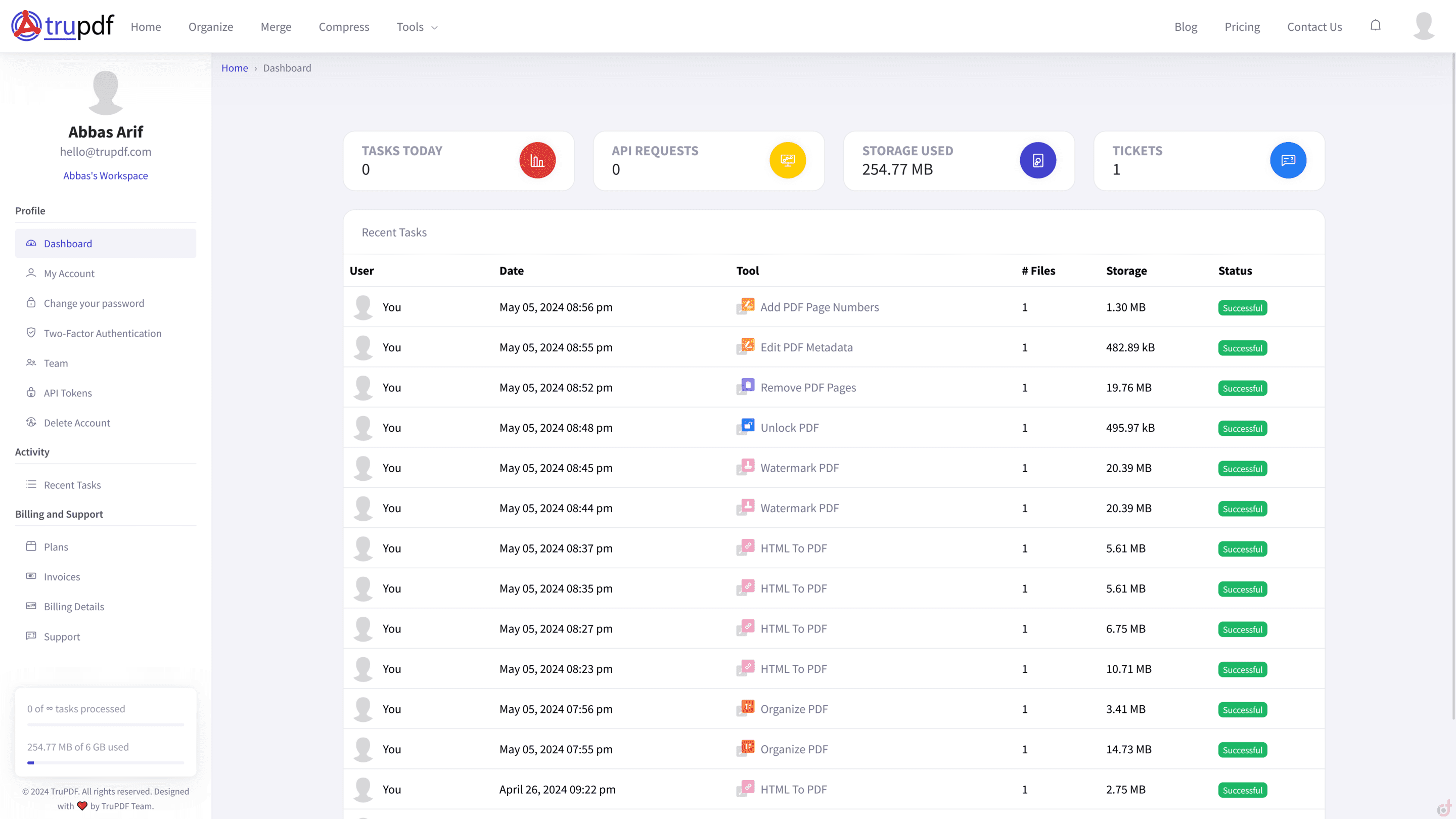Expand the Tools dropdown menu
Viewport: 1456px width, 819px height.
point(417,27)
